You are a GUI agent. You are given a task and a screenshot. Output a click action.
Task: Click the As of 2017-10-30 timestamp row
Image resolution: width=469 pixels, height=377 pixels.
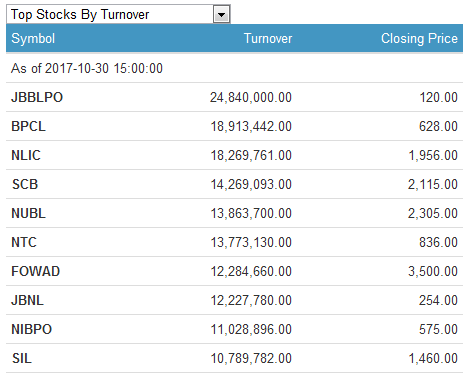click(234, 68)
